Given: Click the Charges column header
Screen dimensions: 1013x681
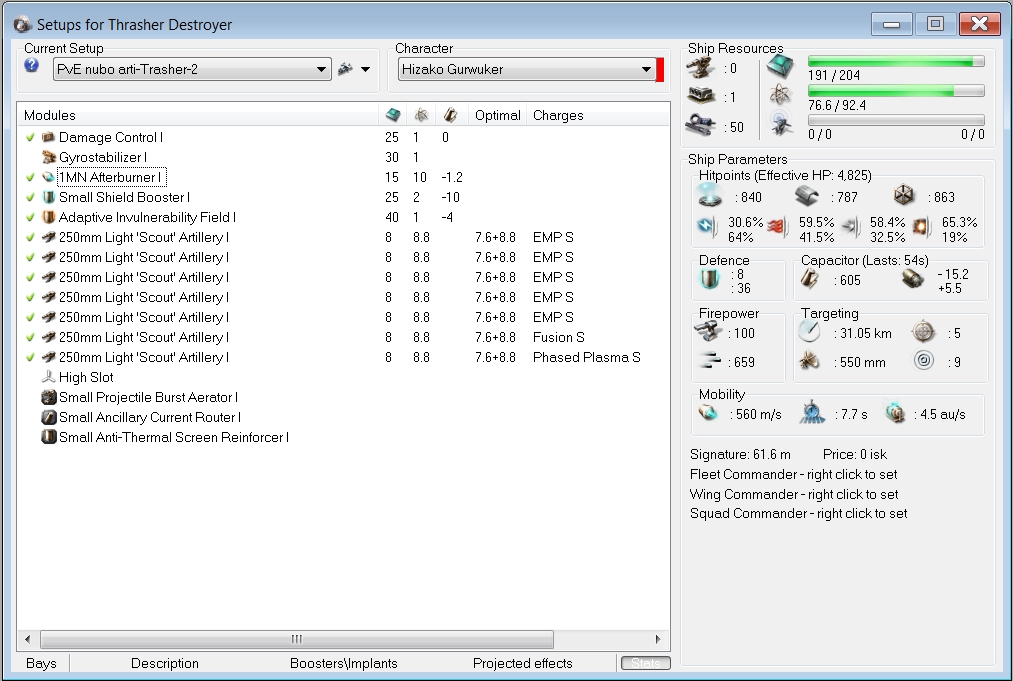Looking at the screenshot, I should (x=558, y=115).
